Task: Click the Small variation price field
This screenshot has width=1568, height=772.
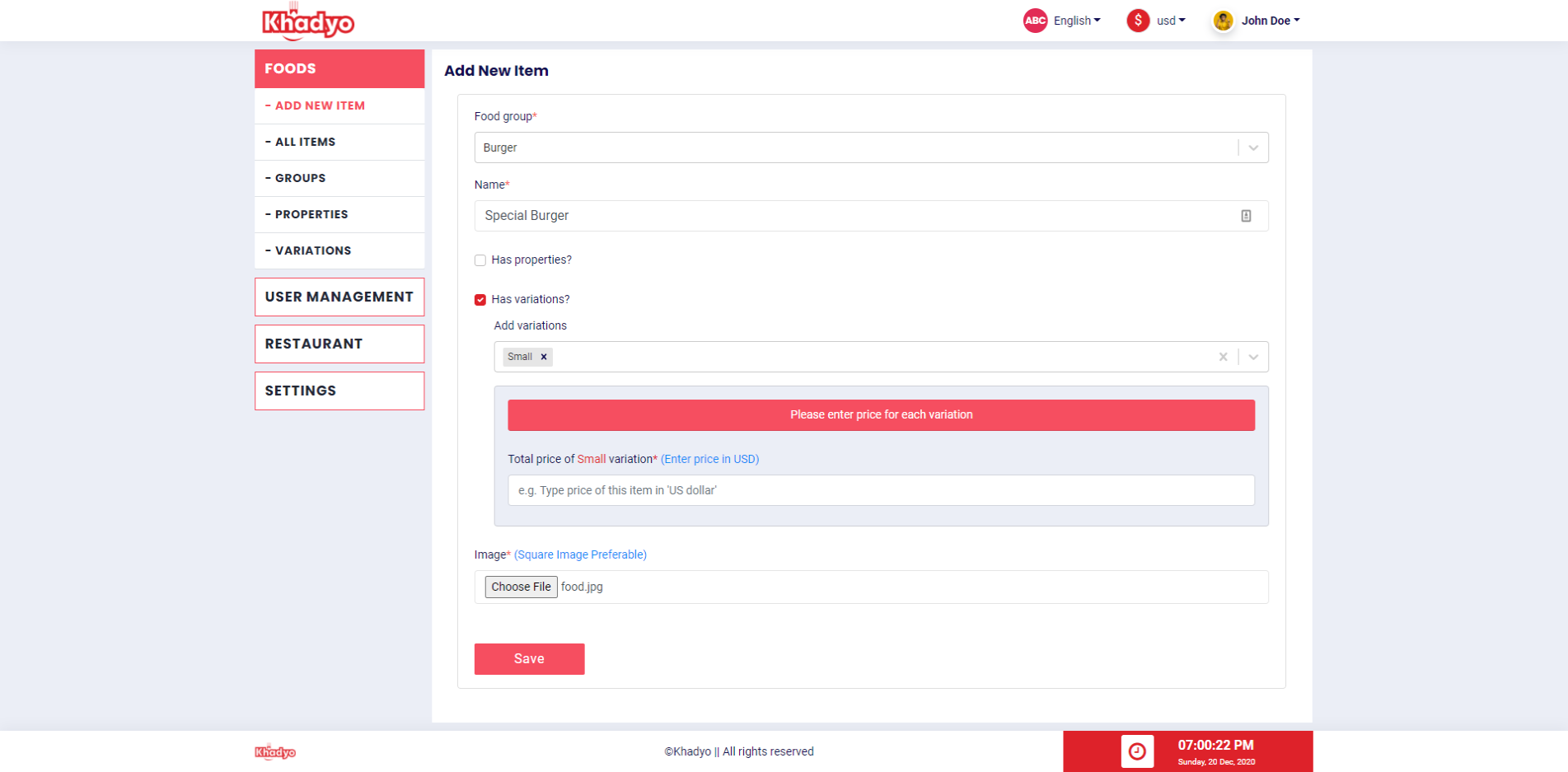Action: click(881, 490)
